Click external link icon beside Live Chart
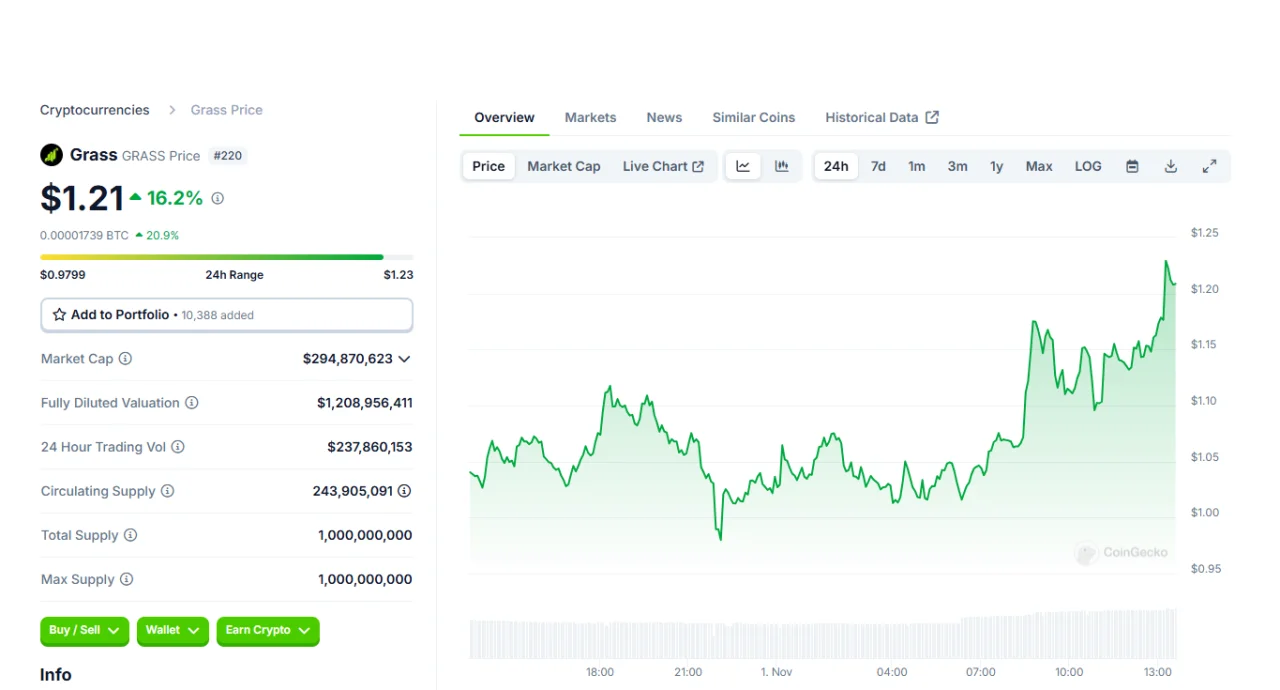The height and width of the screenshot is (690, 1280). point(698,166)
